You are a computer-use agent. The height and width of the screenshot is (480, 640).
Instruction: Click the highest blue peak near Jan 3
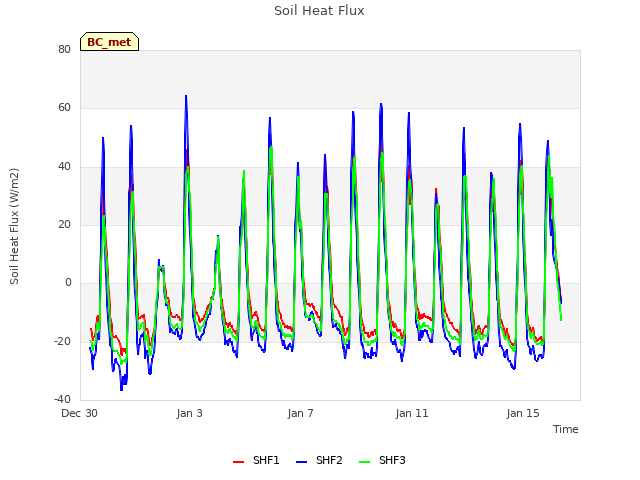[x=186, y=96]
